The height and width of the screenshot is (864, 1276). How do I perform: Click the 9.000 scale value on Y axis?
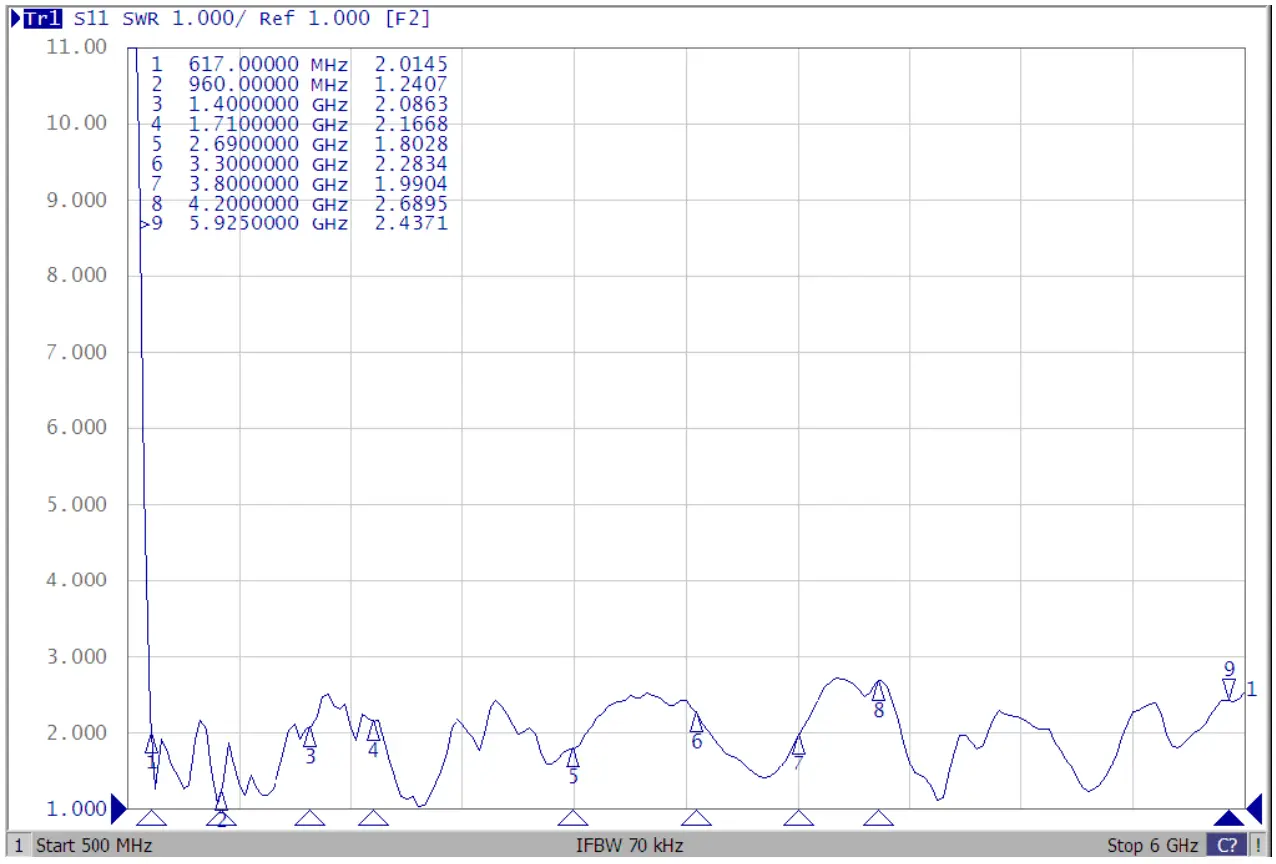coord(77,200)
